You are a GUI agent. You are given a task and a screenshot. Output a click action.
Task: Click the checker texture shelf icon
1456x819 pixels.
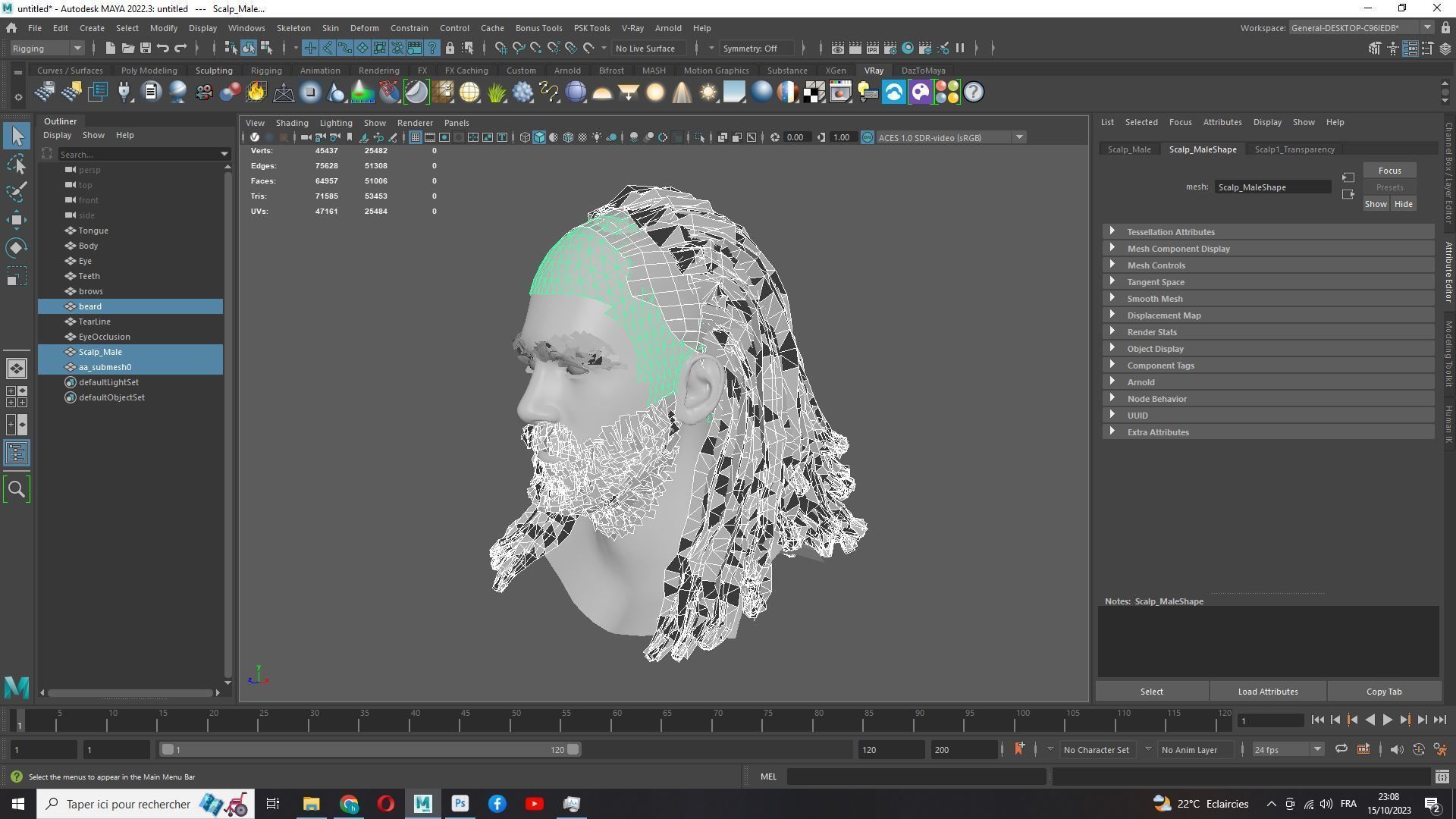point(814,93)
